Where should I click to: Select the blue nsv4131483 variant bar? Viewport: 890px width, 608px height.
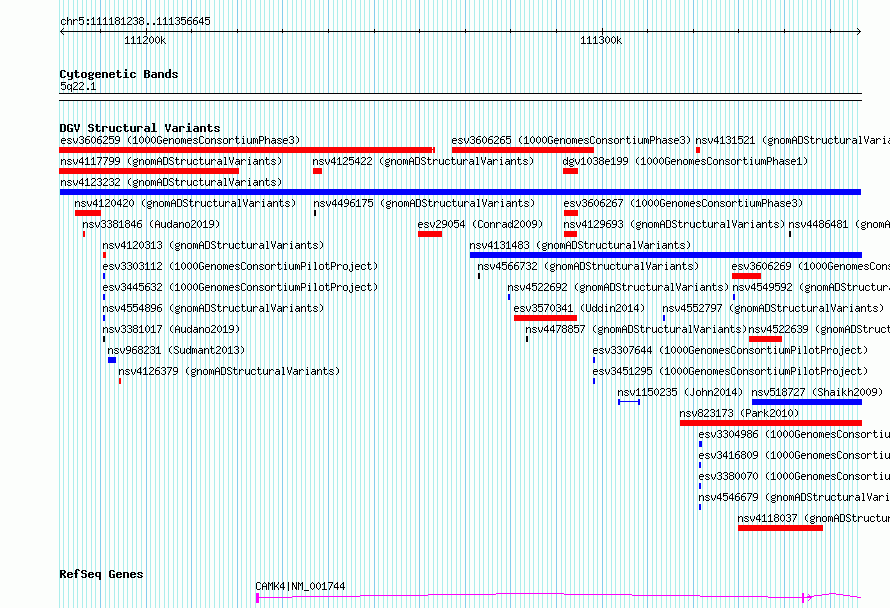pos(666,255)
